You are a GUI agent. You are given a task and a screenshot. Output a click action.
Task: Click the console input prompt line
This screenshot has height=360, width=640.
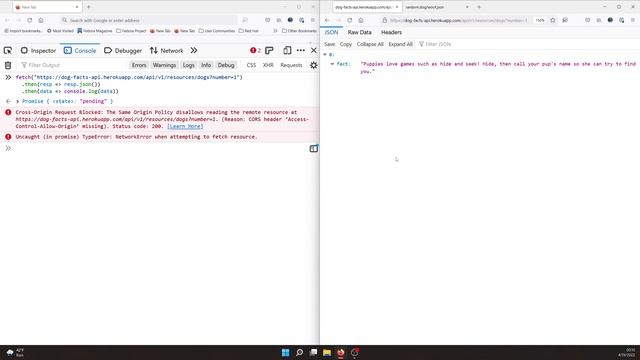click(x=159, y=148)
